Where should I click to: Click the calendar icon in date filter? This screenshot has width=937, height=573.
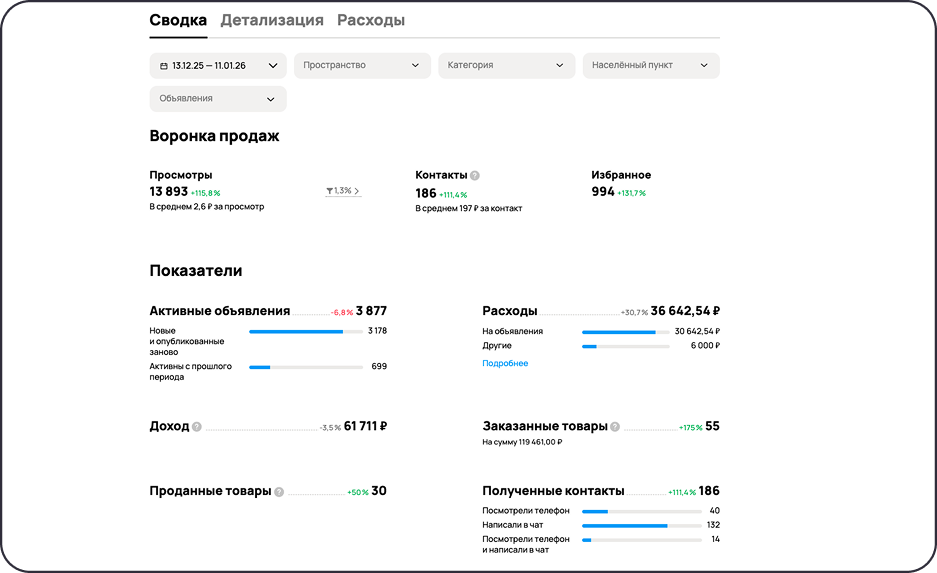(164, 66)
